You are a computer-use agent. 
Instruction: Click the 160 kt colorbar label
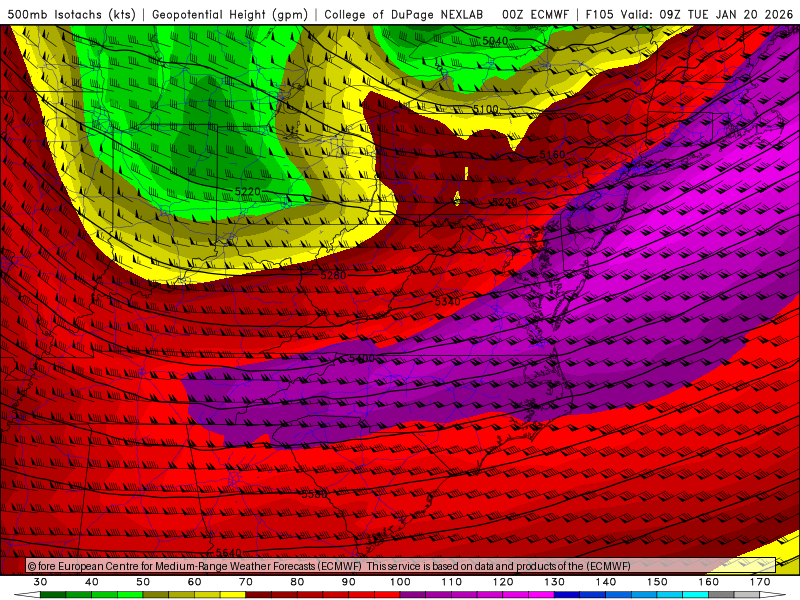pos(709,582)
